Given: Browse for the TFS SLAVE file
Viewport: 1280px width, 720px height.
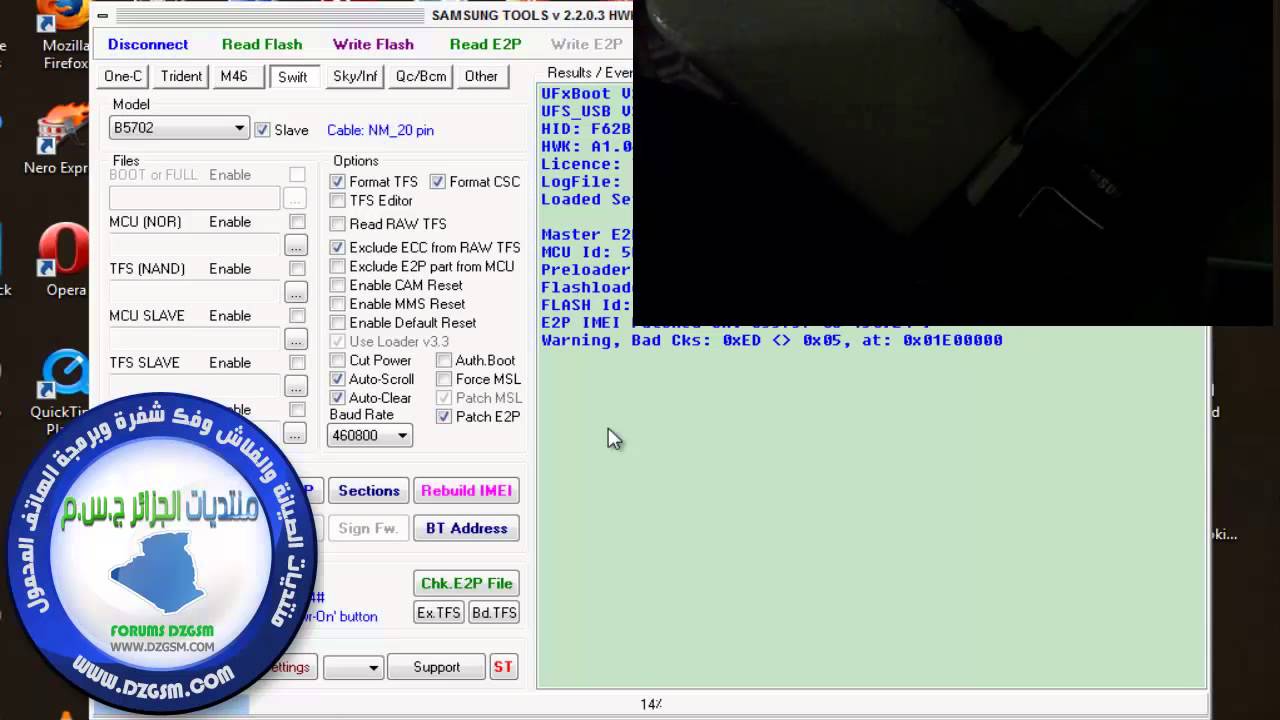Looking at the screenshot, I should pos(294,386).
